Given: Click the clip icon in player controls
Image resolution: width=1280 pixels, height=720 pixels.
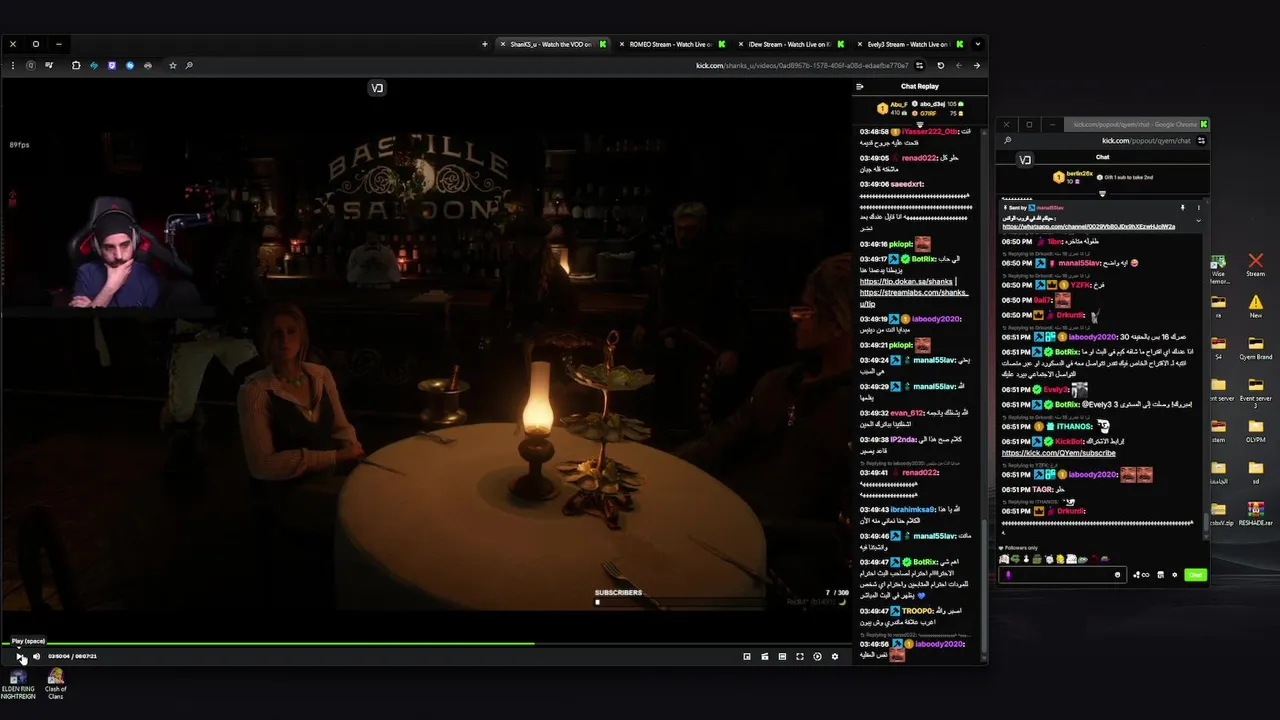Looking at the screenshot, I should (x=764, y=656).
